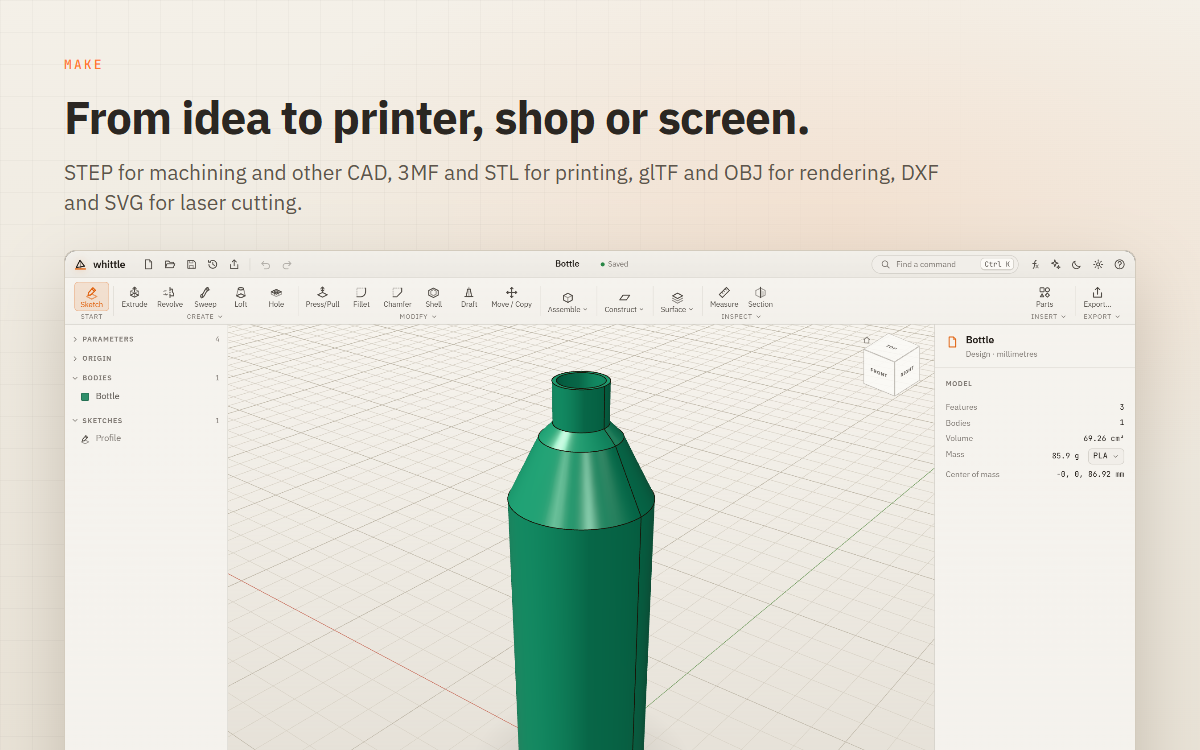This screenshot has height=750, width=1200.
Task: Redo the last action
Action: pos(287,264)
